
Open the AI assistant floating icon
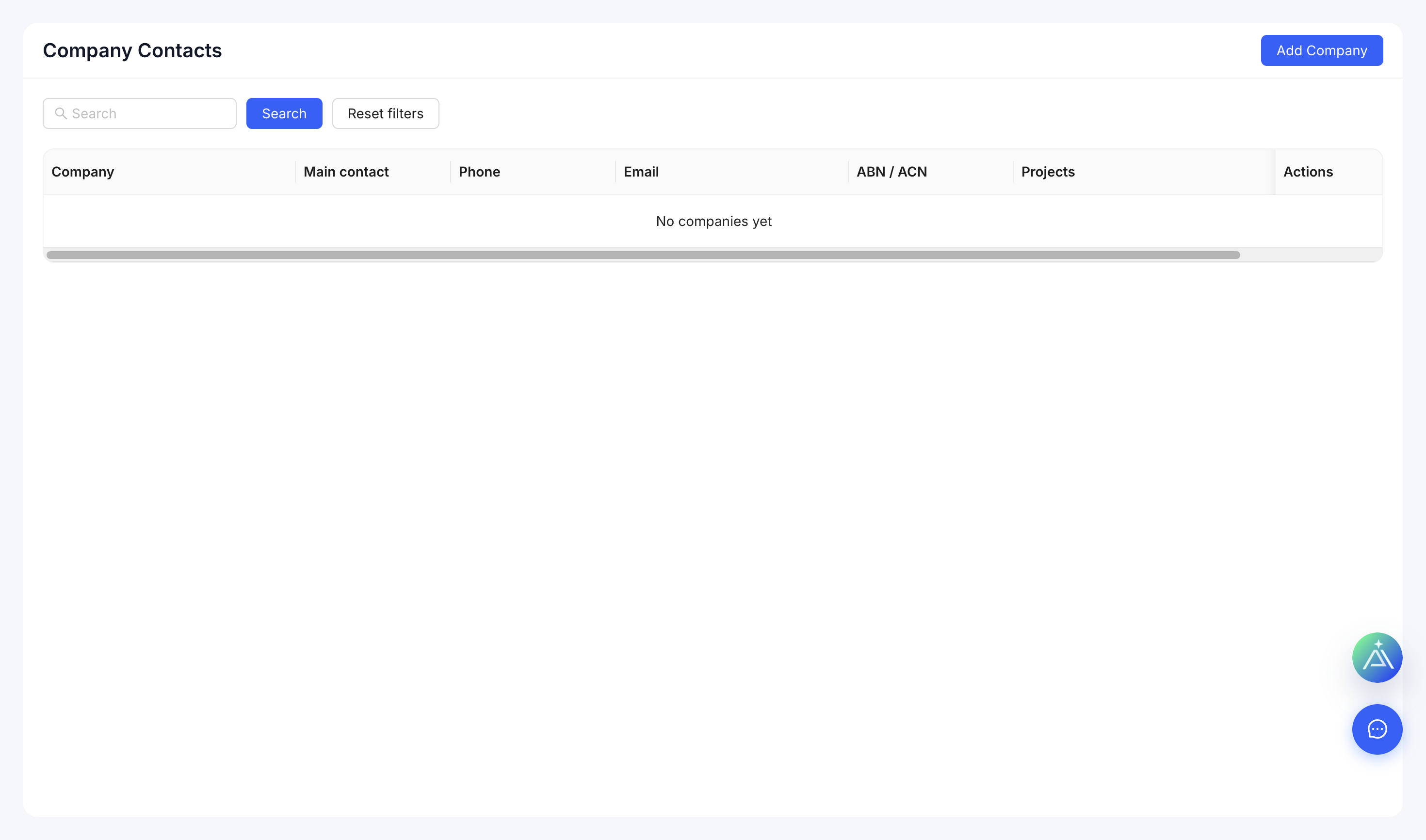pos(1377,657)
